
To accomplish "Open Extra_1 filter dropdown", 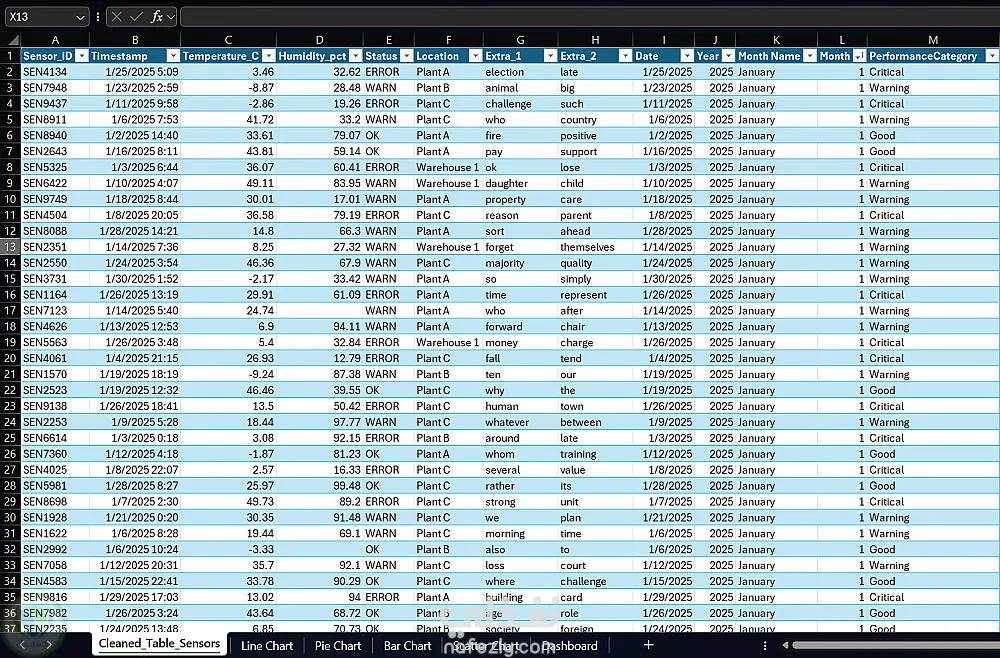I will click(550, 56).
